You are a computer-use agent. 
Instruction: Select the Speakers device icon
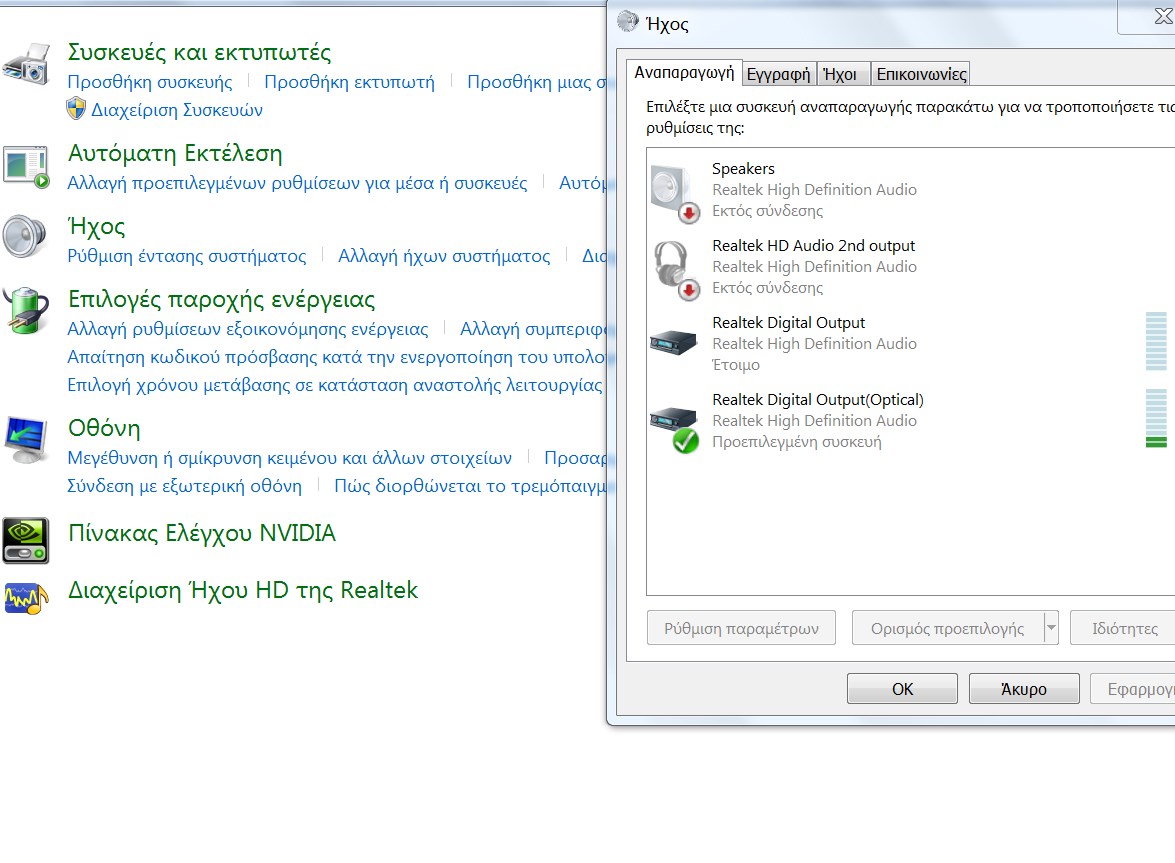674,193
